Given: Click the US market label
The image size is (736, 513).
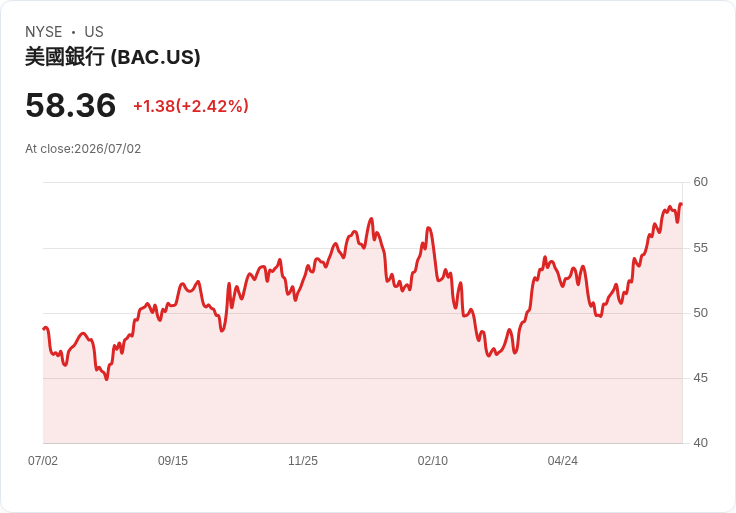Looking at the screenshot, I should click(94, 32).
